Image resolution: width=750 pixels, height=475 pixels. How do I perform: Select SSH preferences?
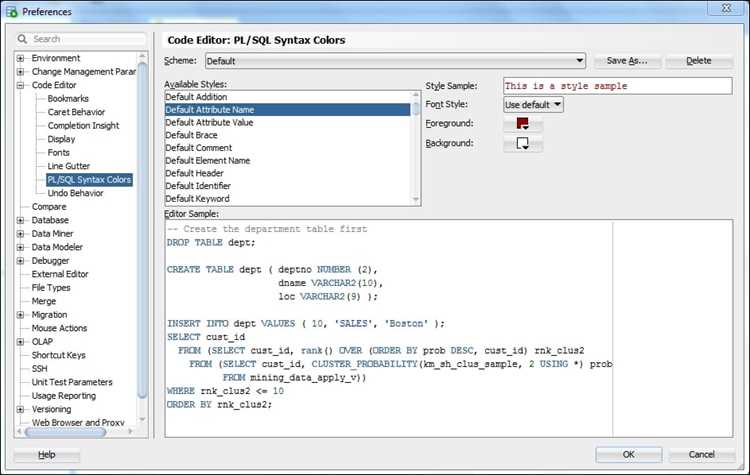coord(39,369)
